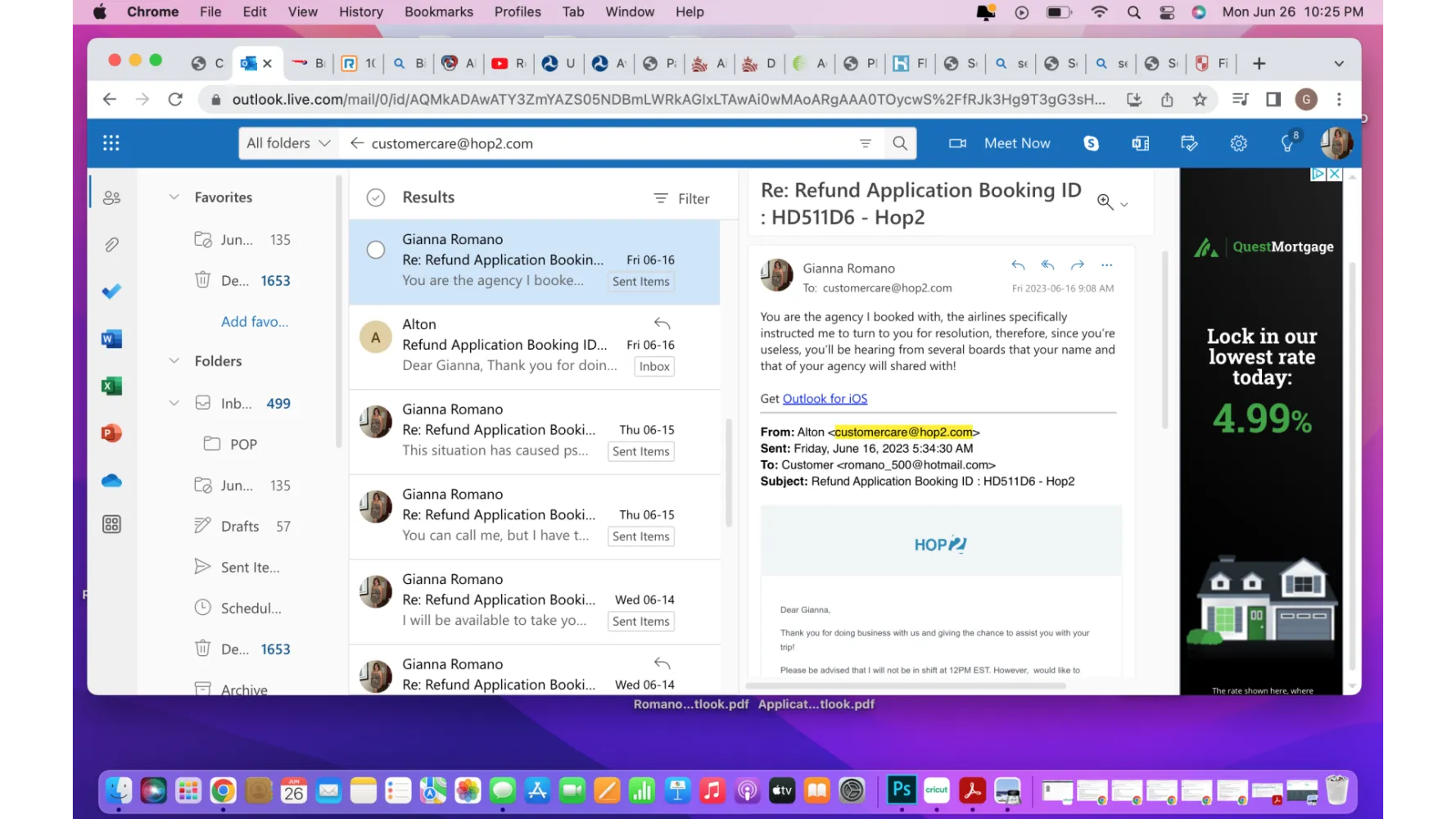Select the first Gianna Romano message checkbox
The width and height of the screenshot is (1456, 819).
[376, 250]
